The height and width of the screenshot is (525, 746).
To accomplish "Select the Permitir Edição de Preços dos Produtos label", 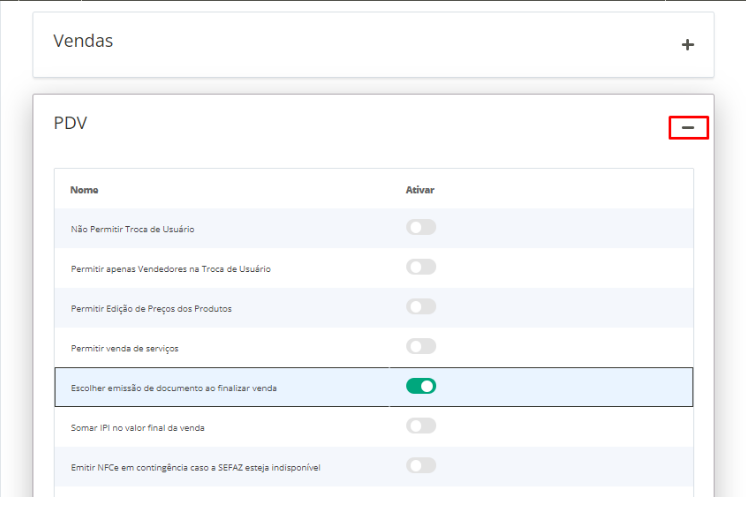I will coord(151,309).
